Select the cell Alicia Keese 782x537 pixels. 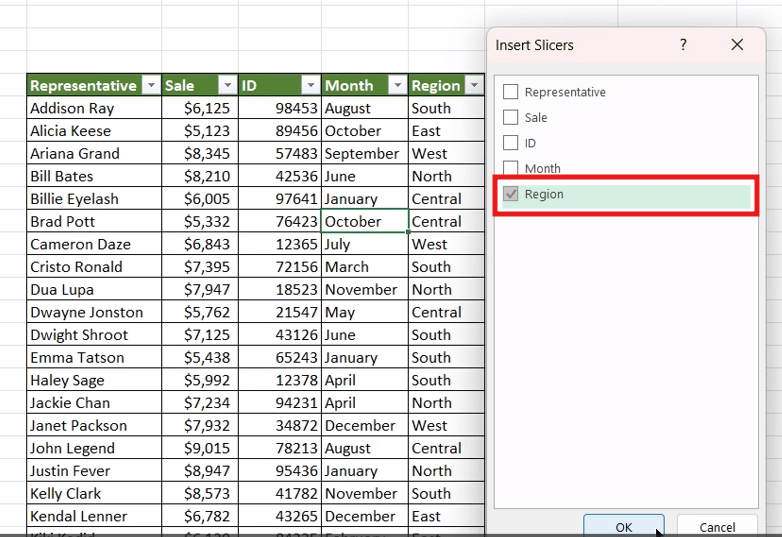tap(94, 130)
